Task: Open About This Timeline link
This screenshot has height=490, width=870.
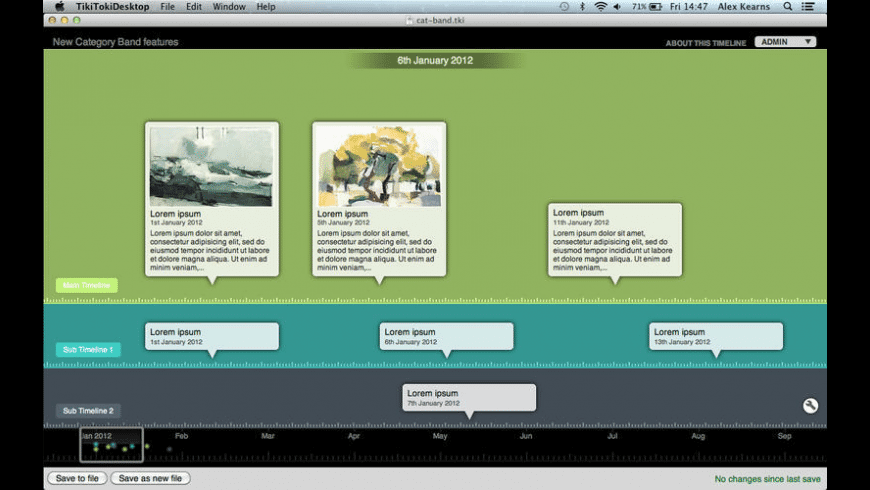Action: (x=706, y=43)
